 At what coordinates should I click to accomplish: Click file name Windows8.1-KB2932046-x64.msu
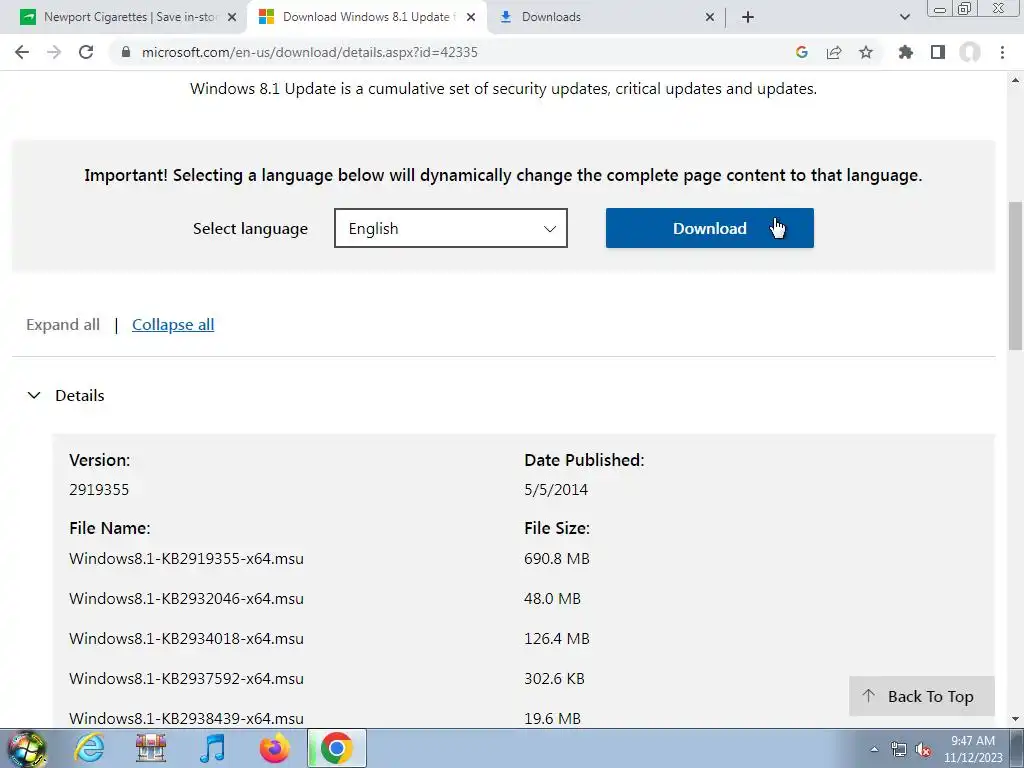186,598
